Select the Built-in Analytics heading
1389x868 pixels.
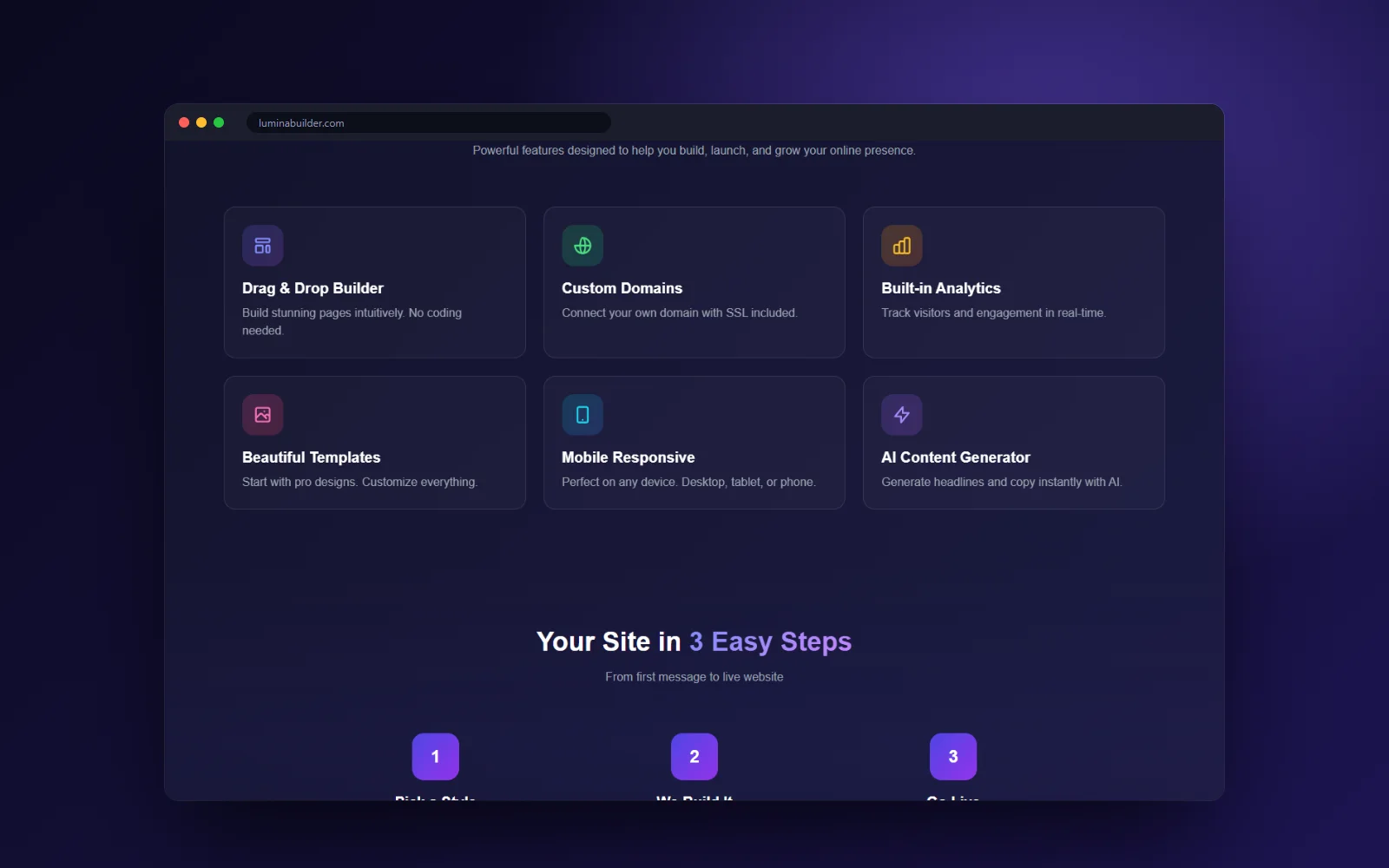(x=941, y=288)
